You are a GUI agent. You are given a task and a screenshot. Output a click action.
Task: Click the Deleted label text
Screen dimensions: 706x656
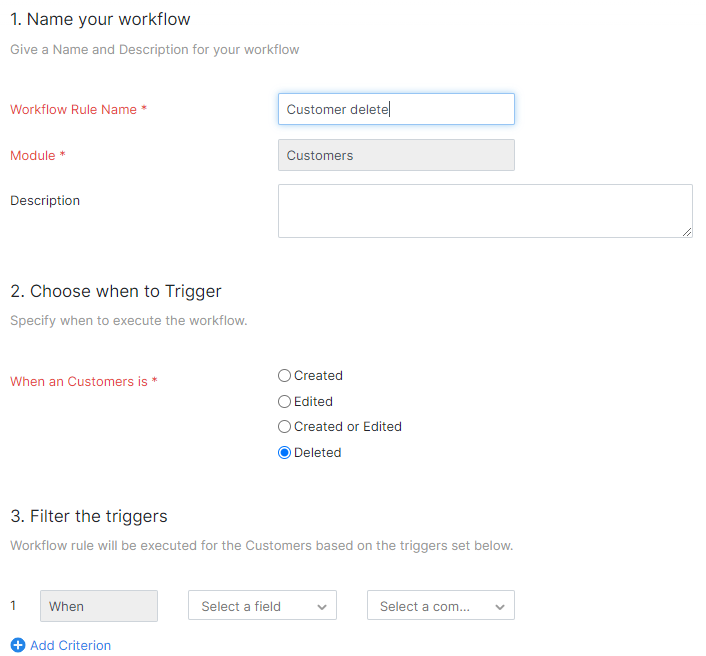tap(317, 453)
